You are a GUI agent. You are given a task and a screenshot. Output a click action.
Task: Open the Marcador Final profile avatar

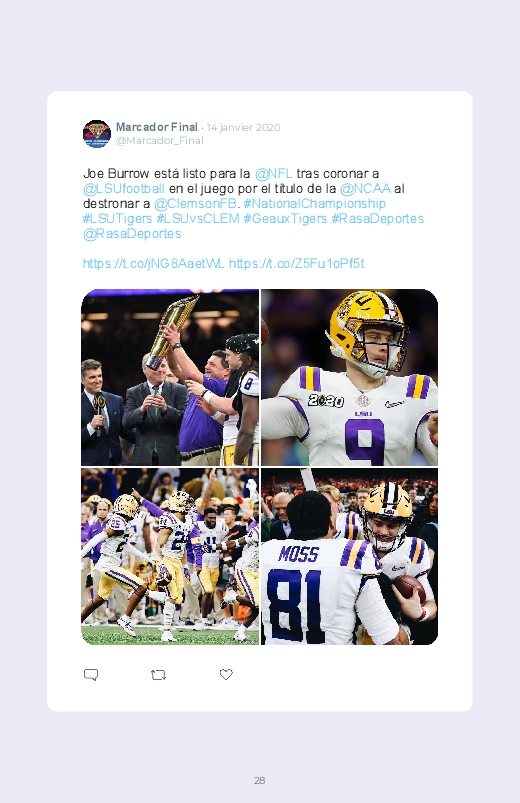point(97,134)
